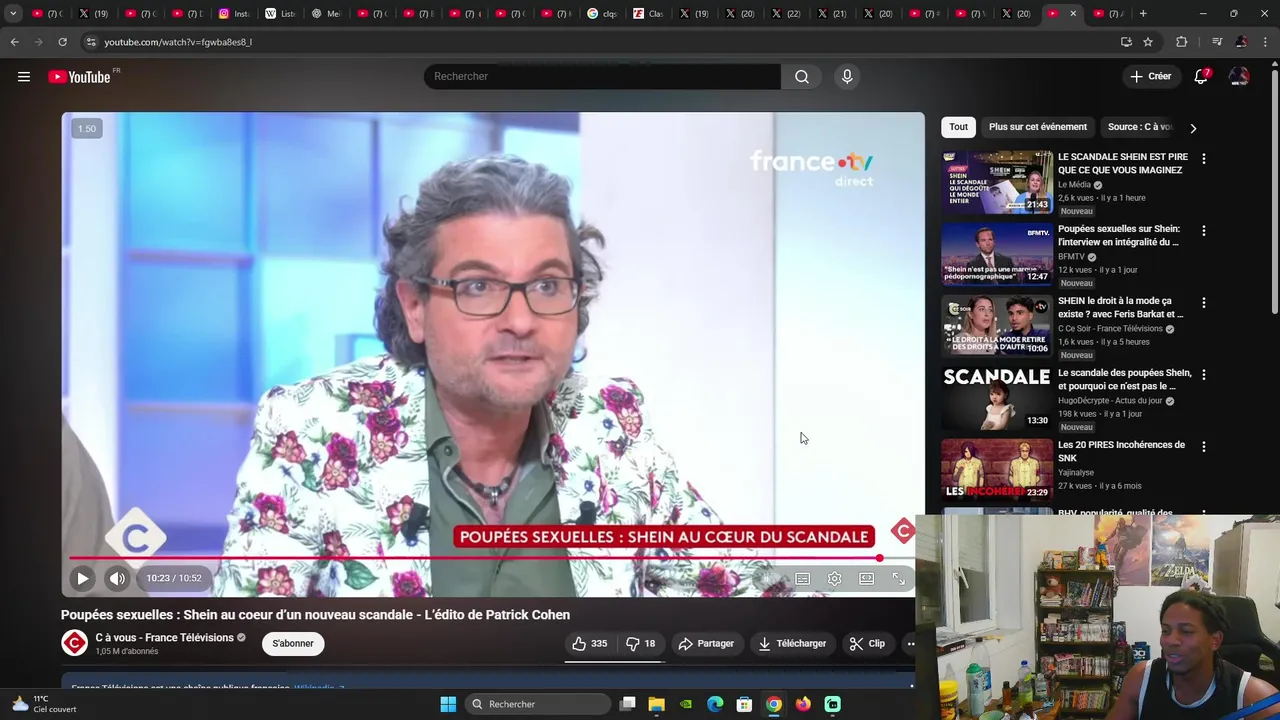Open options for Poupées sexuelles sur Shein video
Screen dimensions: 1280x720
coord(1204,231)
